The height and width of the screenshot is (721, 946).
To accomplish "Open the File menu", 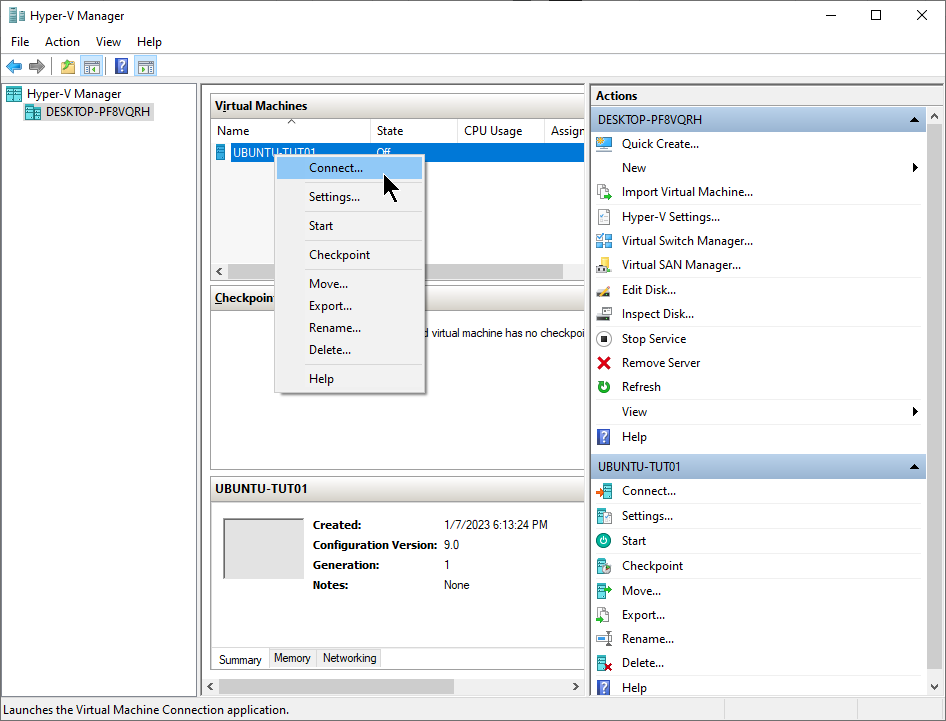I will tap(20, 42).
